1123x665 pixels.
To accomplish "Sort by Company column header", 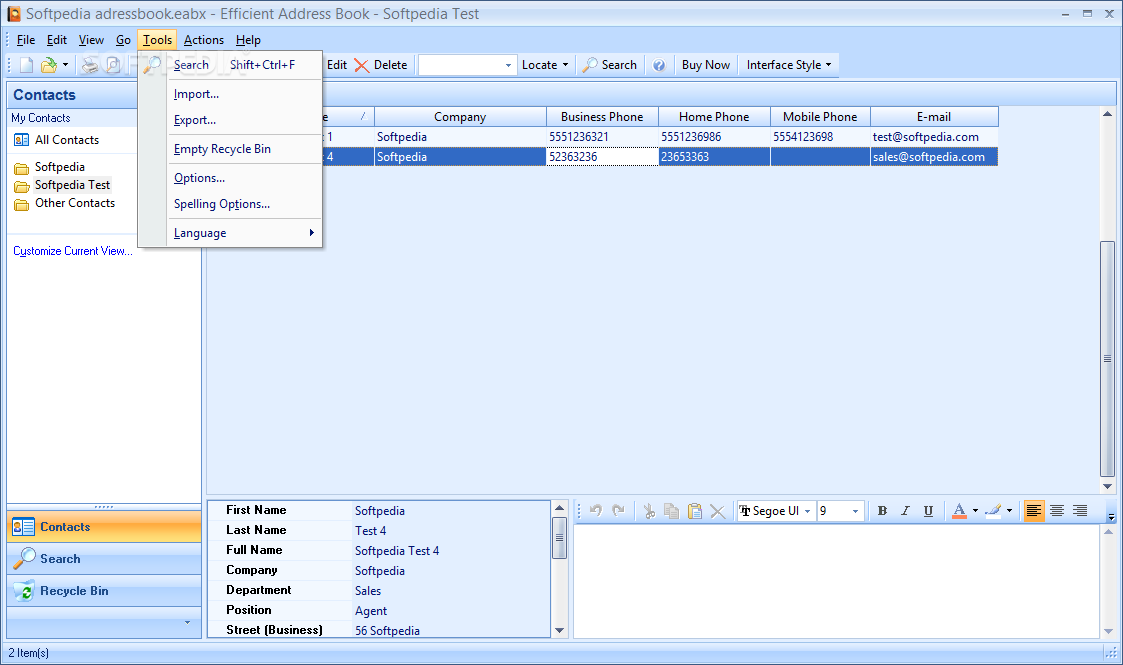I will pos(460,117).
